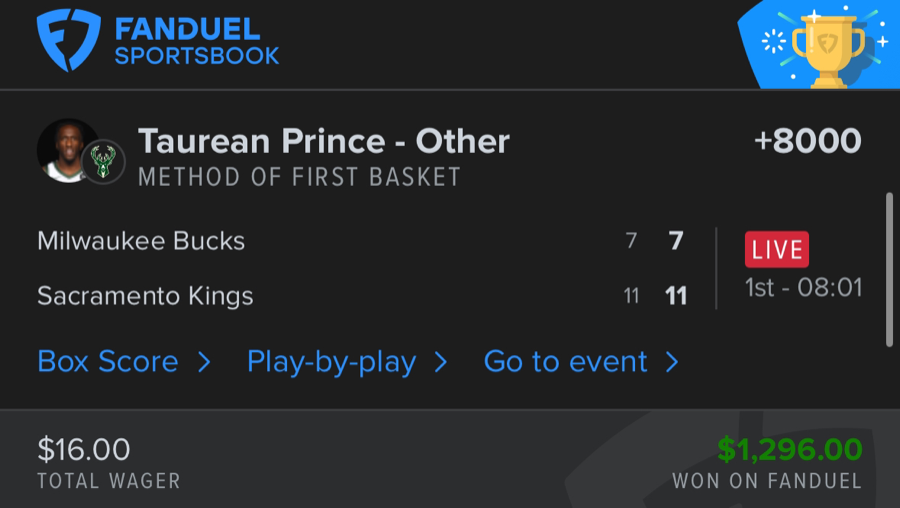Click the Milwaukee Bucks team name
Screen dimensions: 900x508
click(141, 241)
